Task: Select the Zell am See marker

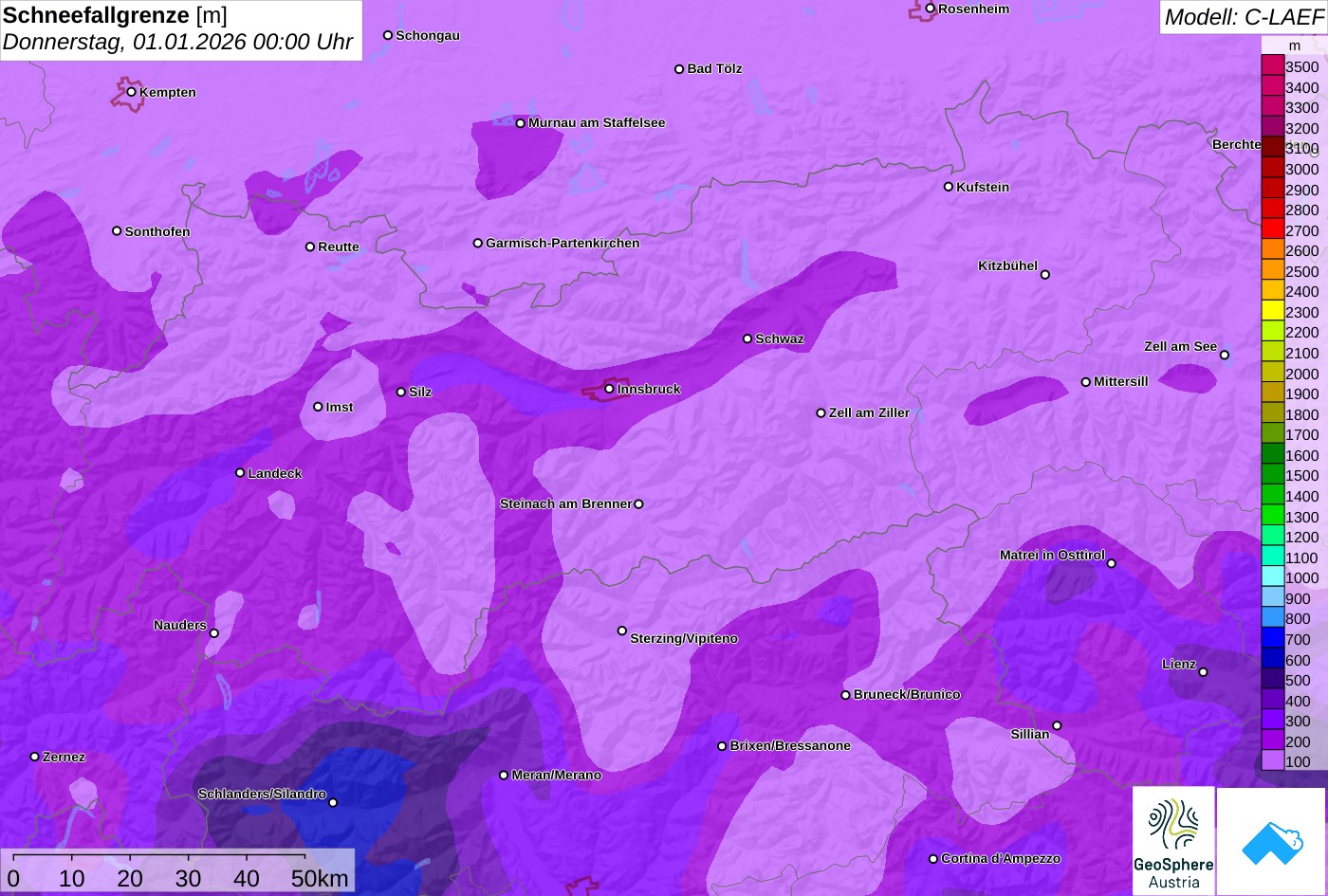Action: pos(1224,355)
